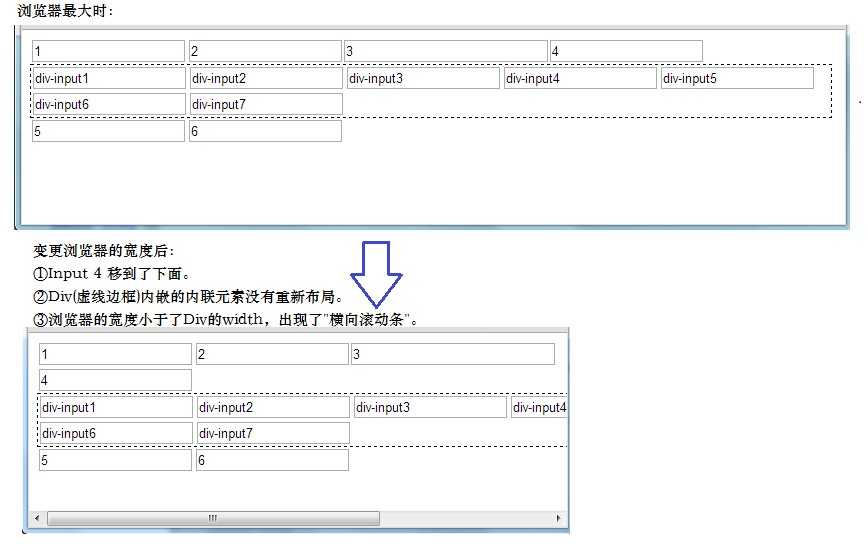Click input field 2 in maximized browser
The width and height of the screenshot is (868, 544).
tap(265, 51)
